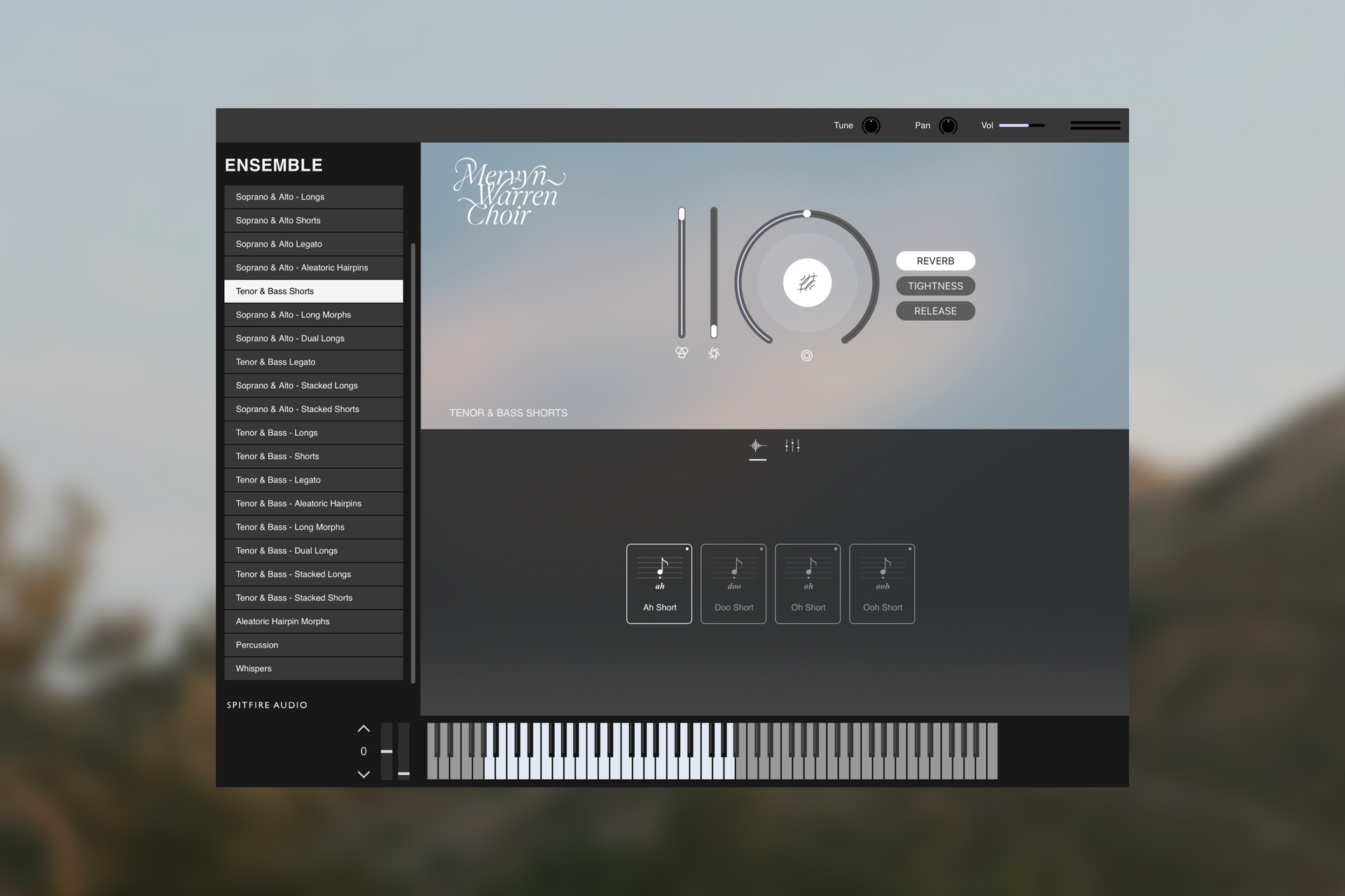Select the Ooh Short articulation

(x=882, y=584)
